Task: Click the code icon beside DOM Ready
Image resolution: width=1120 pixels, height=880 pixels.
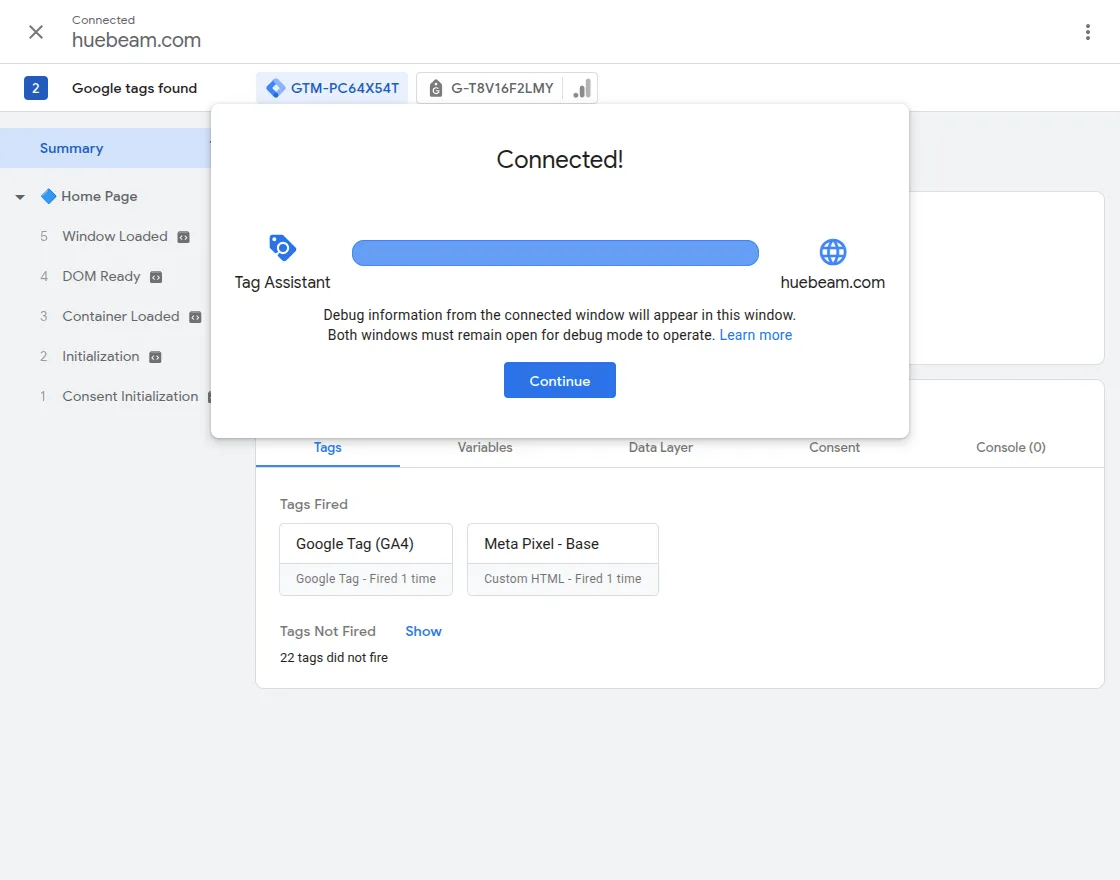Action: click(156, 277)
